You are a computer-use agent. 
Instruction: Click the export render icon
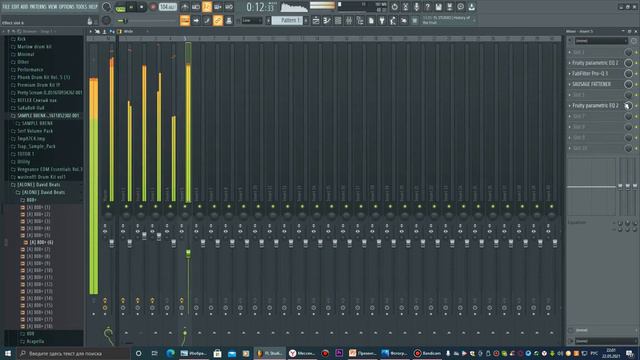[x=449, y=7]
